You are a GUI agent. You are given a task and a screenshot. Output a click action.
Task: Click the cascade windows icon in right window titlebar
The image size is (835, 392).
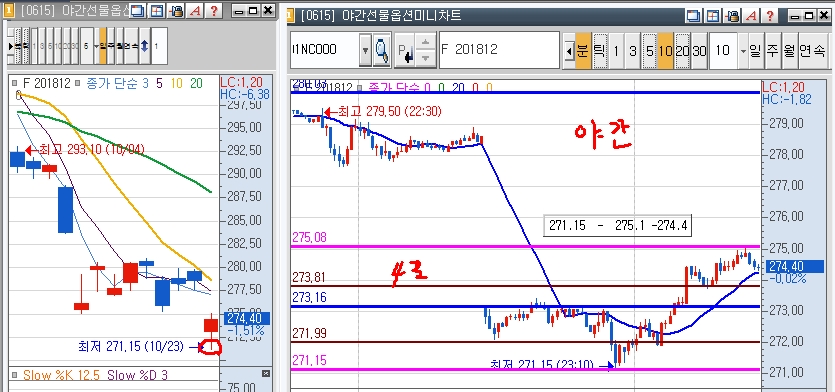click(694, 16)
